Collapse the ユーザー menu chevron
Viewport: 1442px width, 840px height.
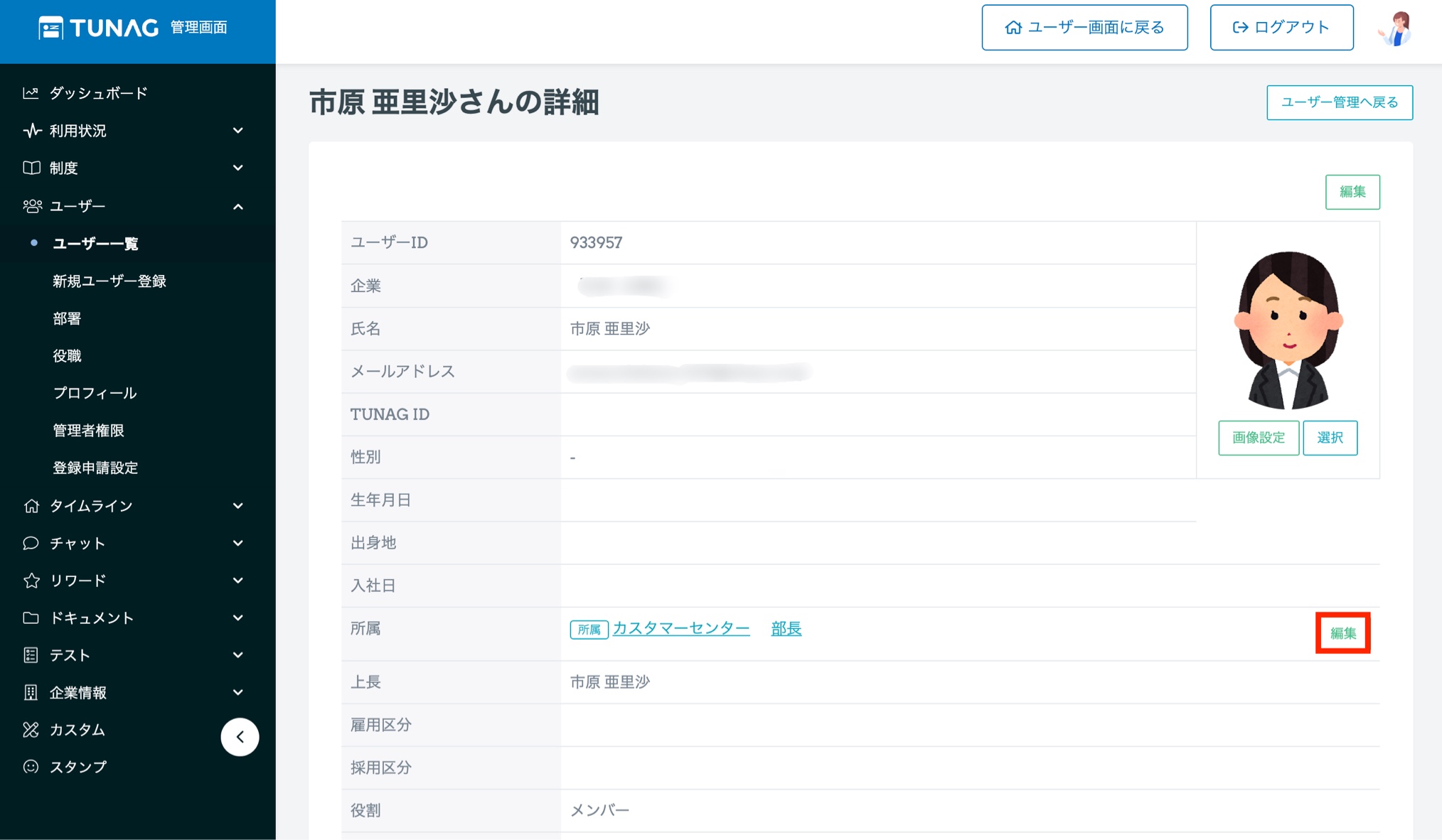coord(238,207)
